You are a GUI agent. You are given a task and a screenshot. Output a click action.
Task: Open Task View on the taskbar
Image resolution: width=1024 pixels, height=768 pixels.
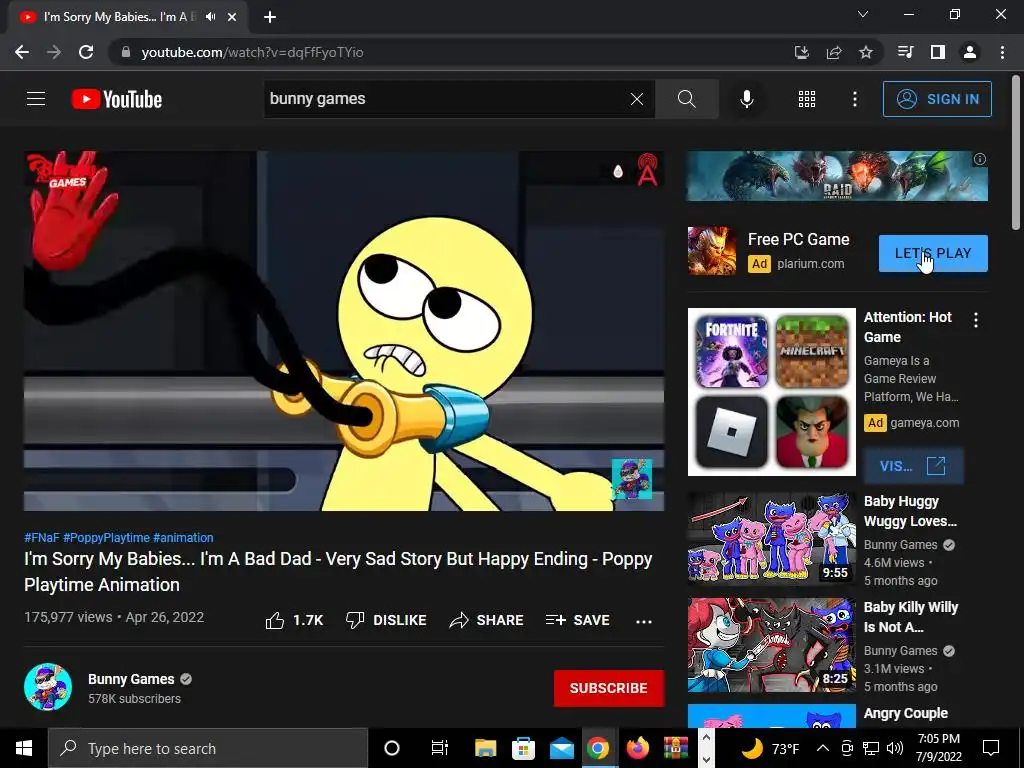pyautogui.click(x=440, y=748)
